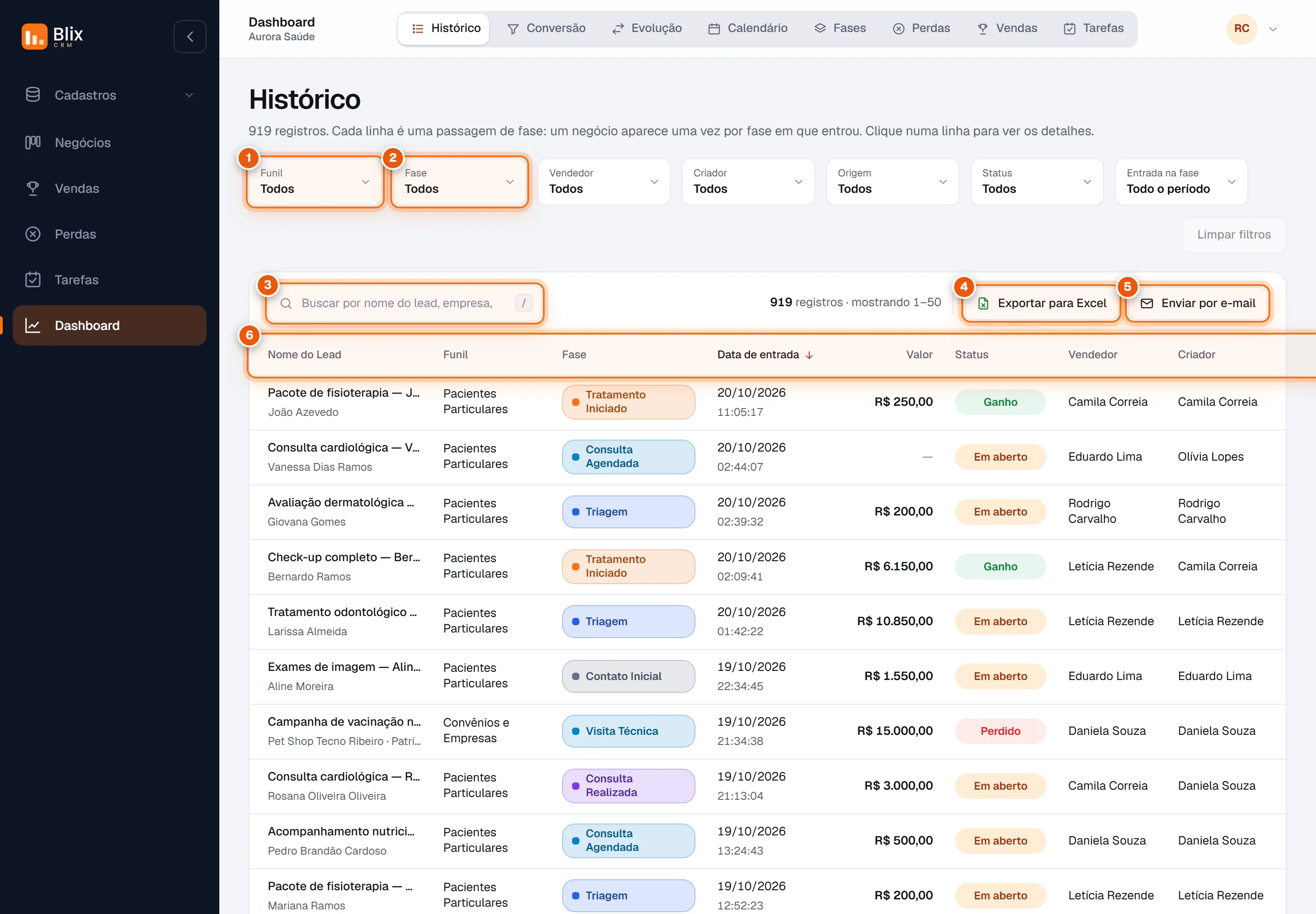Click the Buscar por nome do lead field
The height and width of the screenshot is (914, 1316).
pos(405,303)
